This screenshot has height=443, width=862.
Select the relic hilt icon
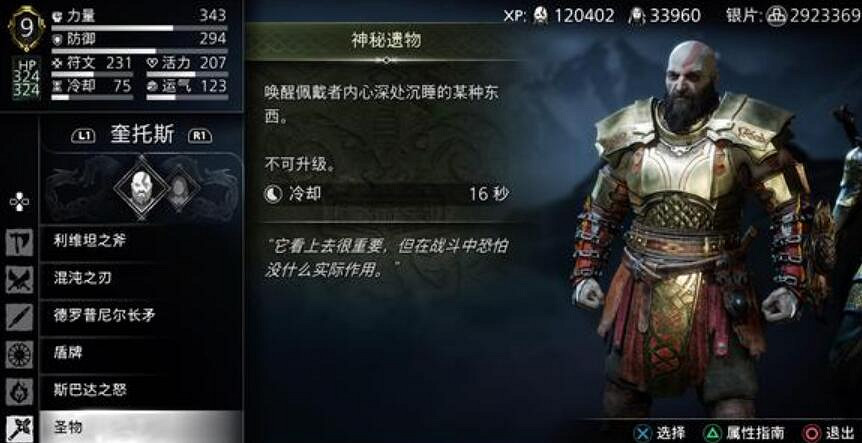pos(20,429)
